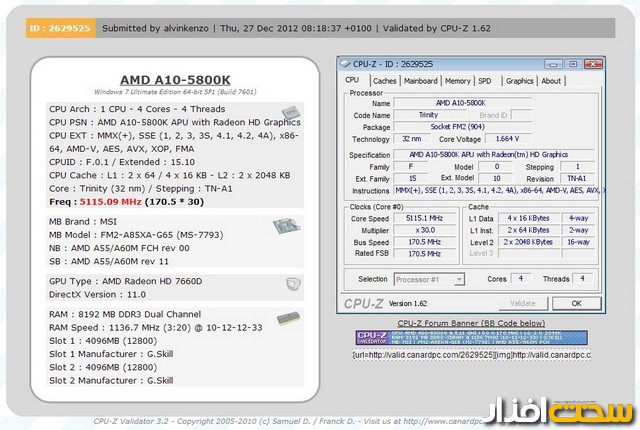Click the L1 Data 4 x 16 KBytes value

(528, 218)
